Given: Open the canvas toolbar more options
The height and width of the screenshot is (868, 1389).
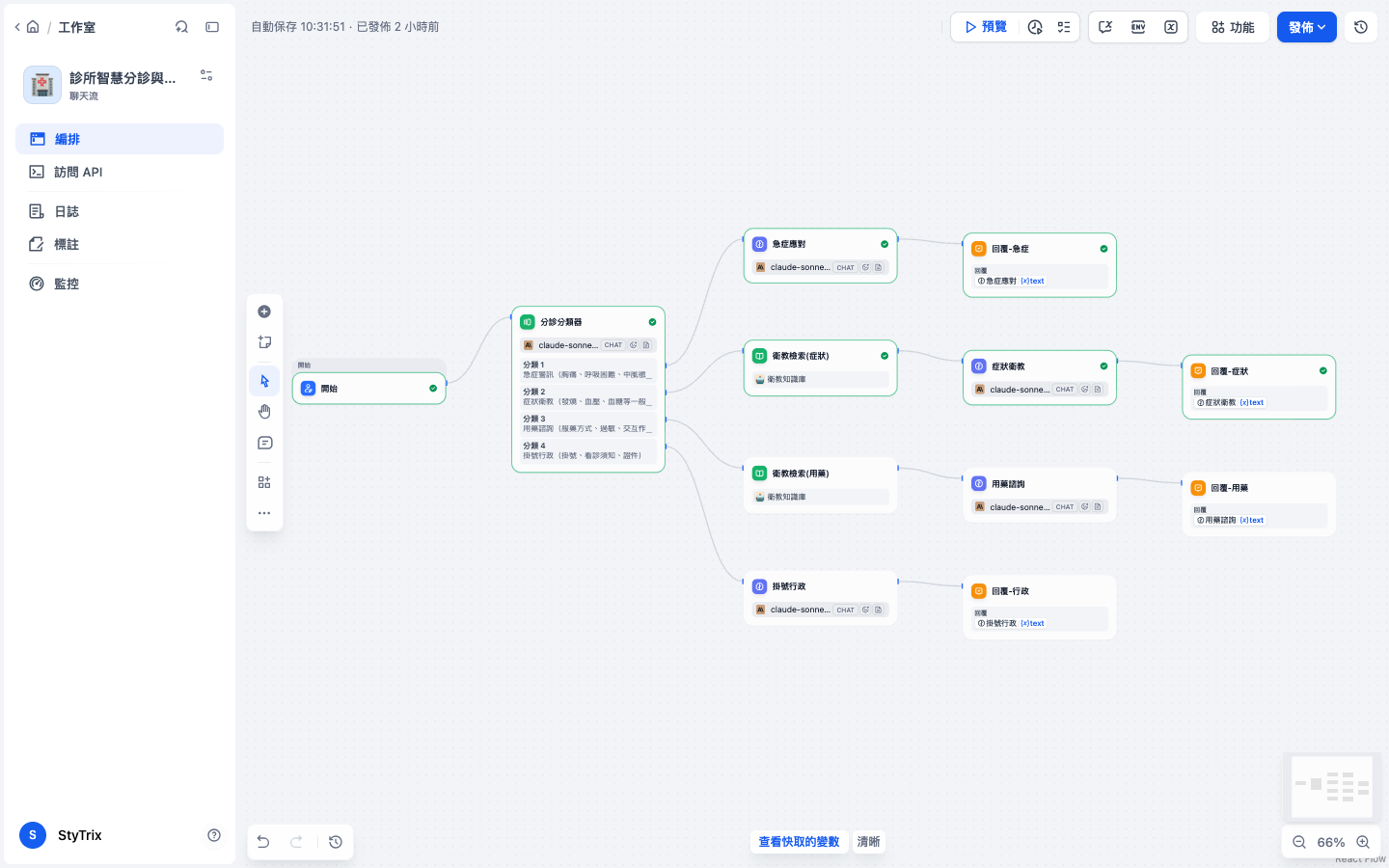Looking at the screenshot, I should pos(264,513).
